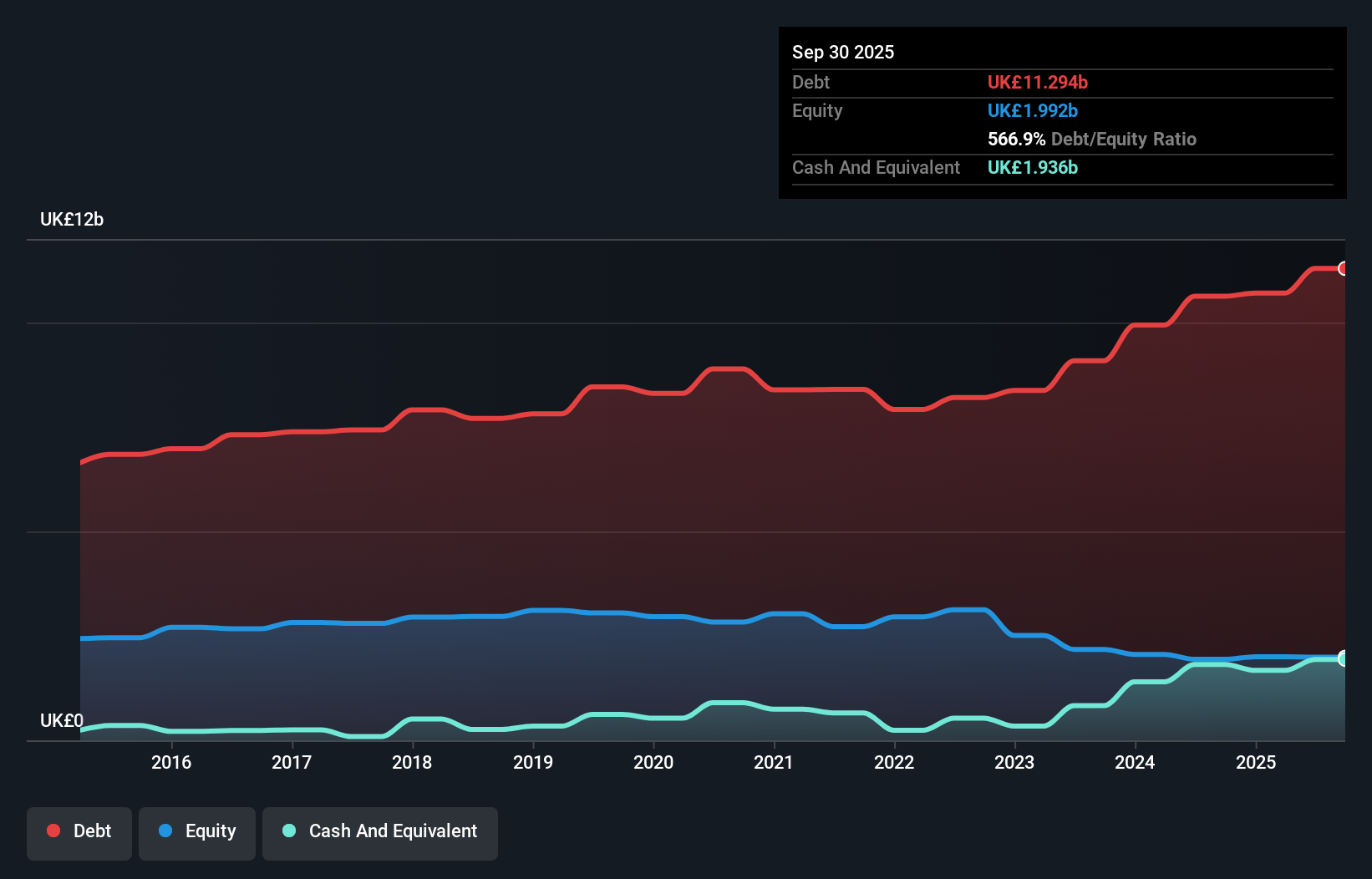Toggle the Equity legend button
The width and height of the screenshot is (1372, 879).
click(197, 833)
